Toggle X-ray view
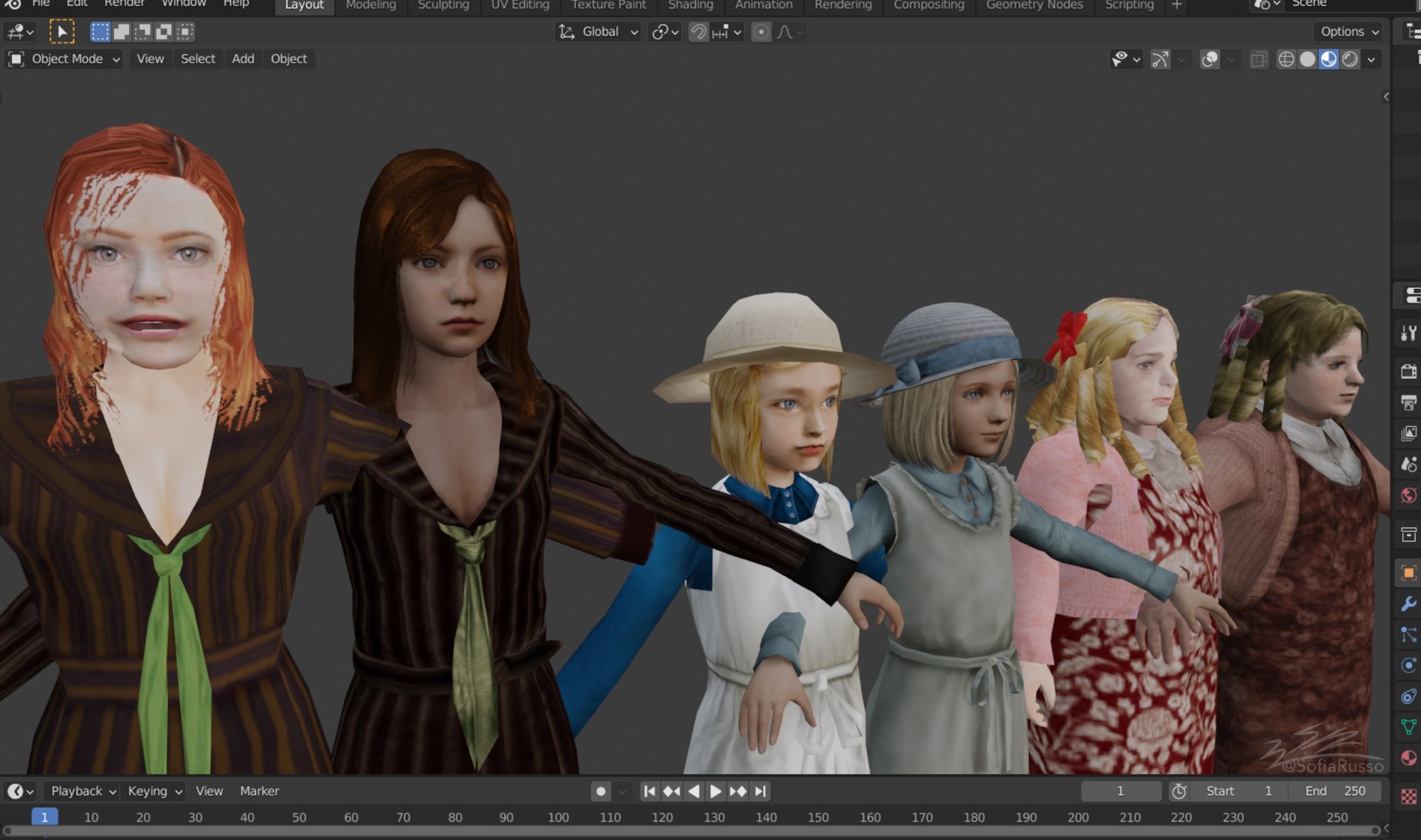 tap(1258, 60)
